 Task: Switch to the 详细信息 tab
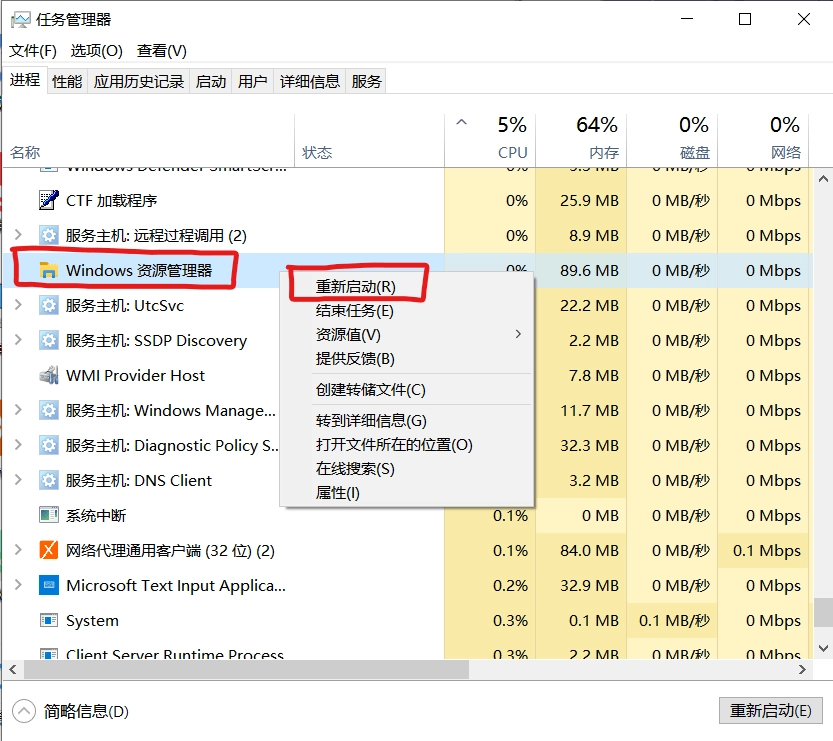click(310, 81)
